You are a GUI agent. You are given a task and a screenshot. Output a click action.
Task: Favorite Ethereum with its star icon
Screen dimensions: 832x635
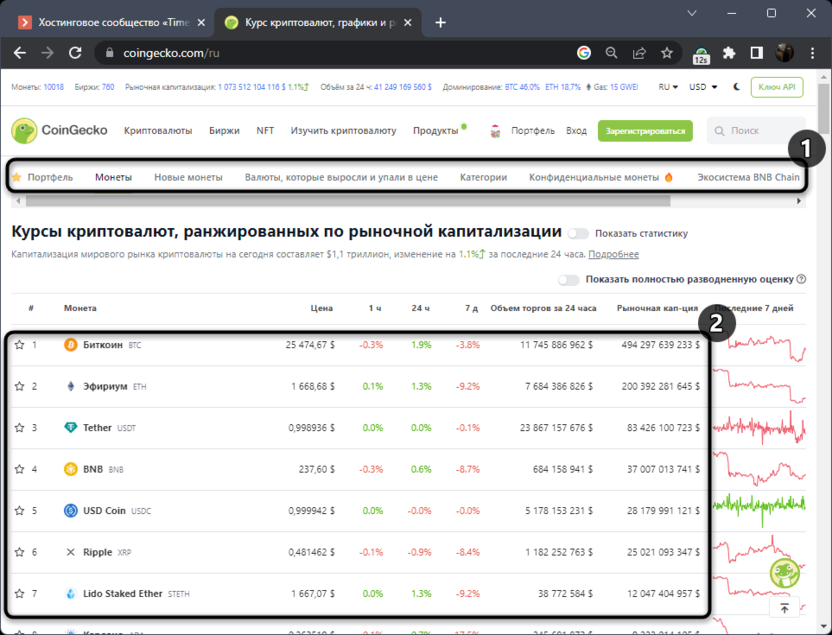(x=20, y=386)
